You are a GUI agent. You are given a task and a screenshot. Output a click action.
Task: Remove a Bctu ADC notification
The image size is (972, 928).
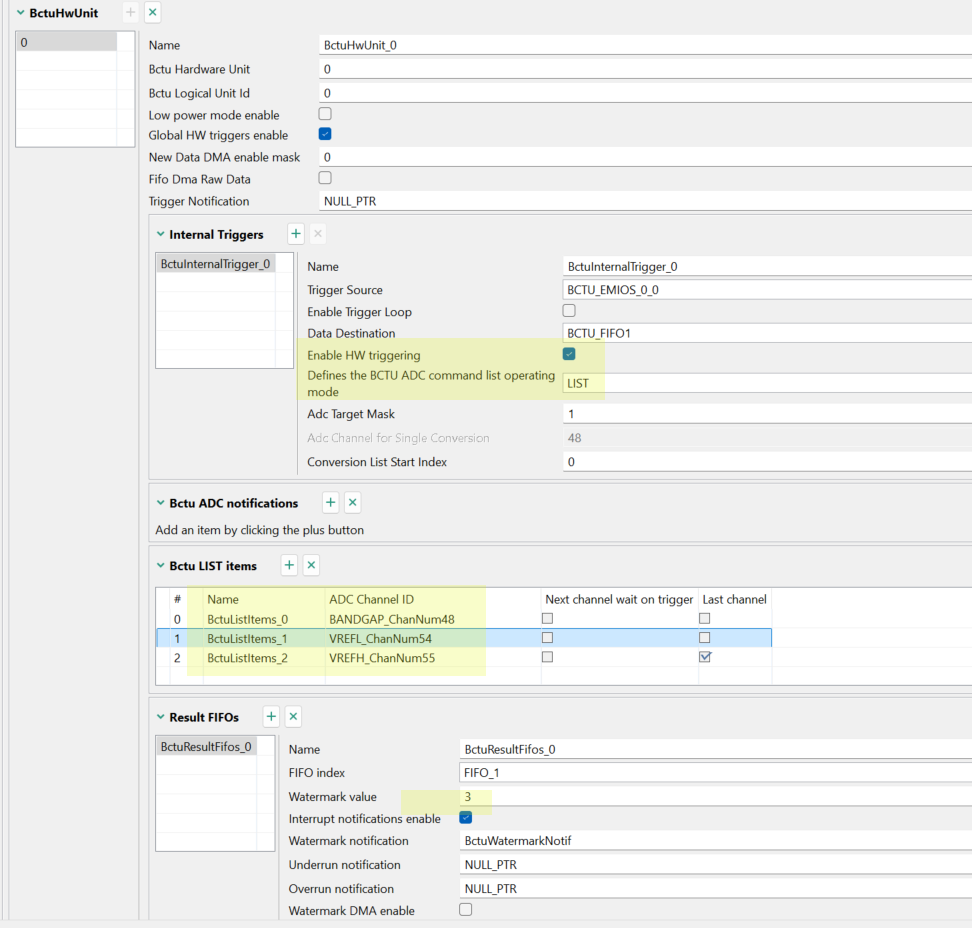(353, 503)
